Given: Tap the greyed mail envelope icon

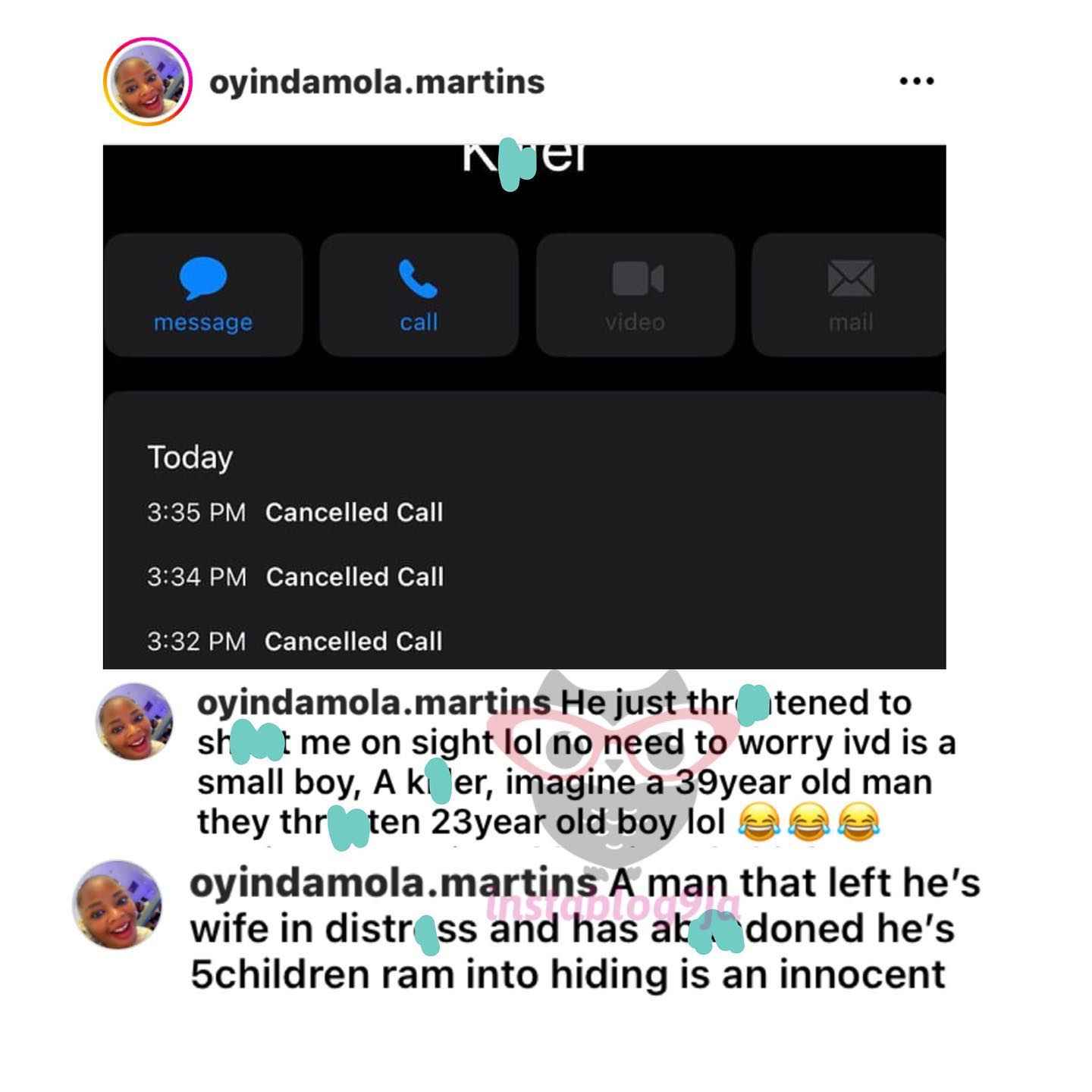Looking at the screenshot, I should click(x=851, y=278).
